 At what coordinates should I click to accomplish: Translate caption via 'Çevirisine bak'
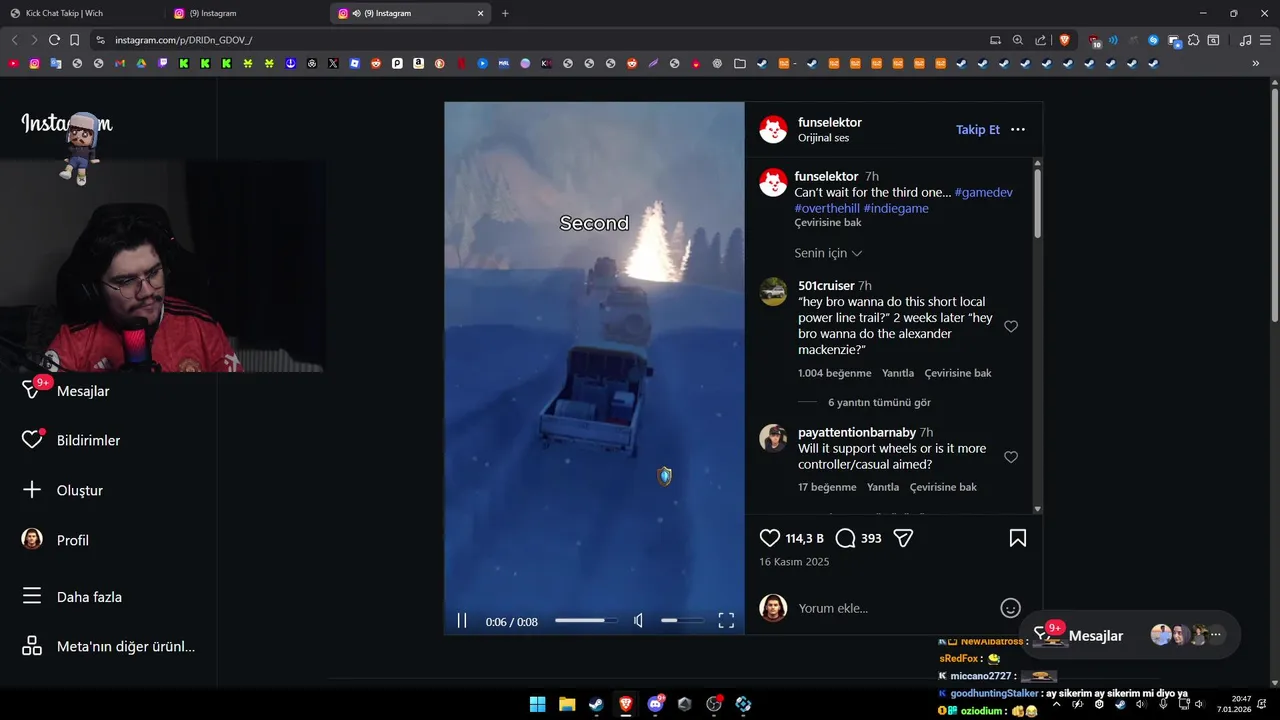(828, 223)
